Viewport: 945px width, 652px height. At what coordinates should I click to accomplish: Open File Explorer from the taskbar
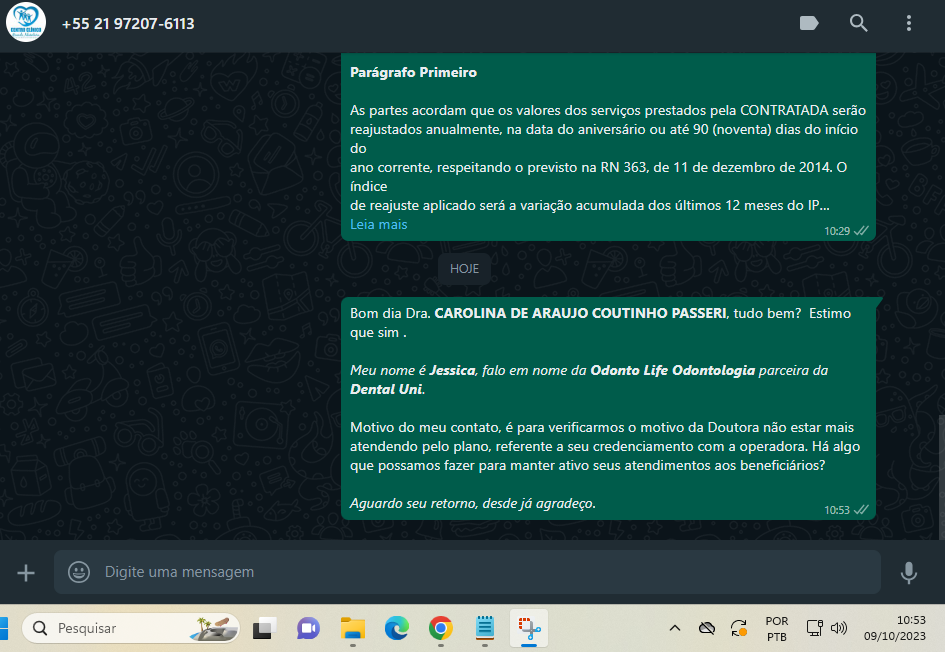point(353,628)
